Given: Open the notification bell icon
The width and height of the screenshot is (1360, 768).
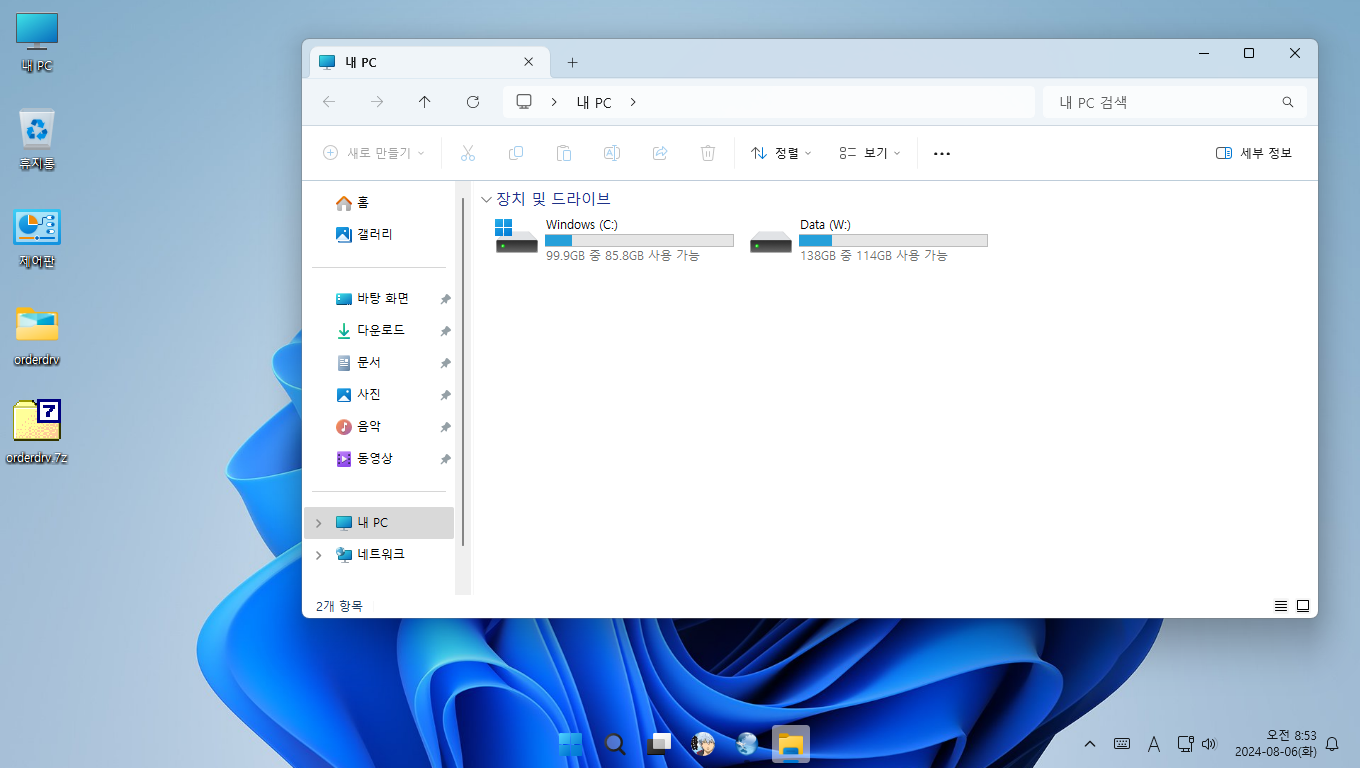Looking at the screenshot, I should [x=1332, y=744].
